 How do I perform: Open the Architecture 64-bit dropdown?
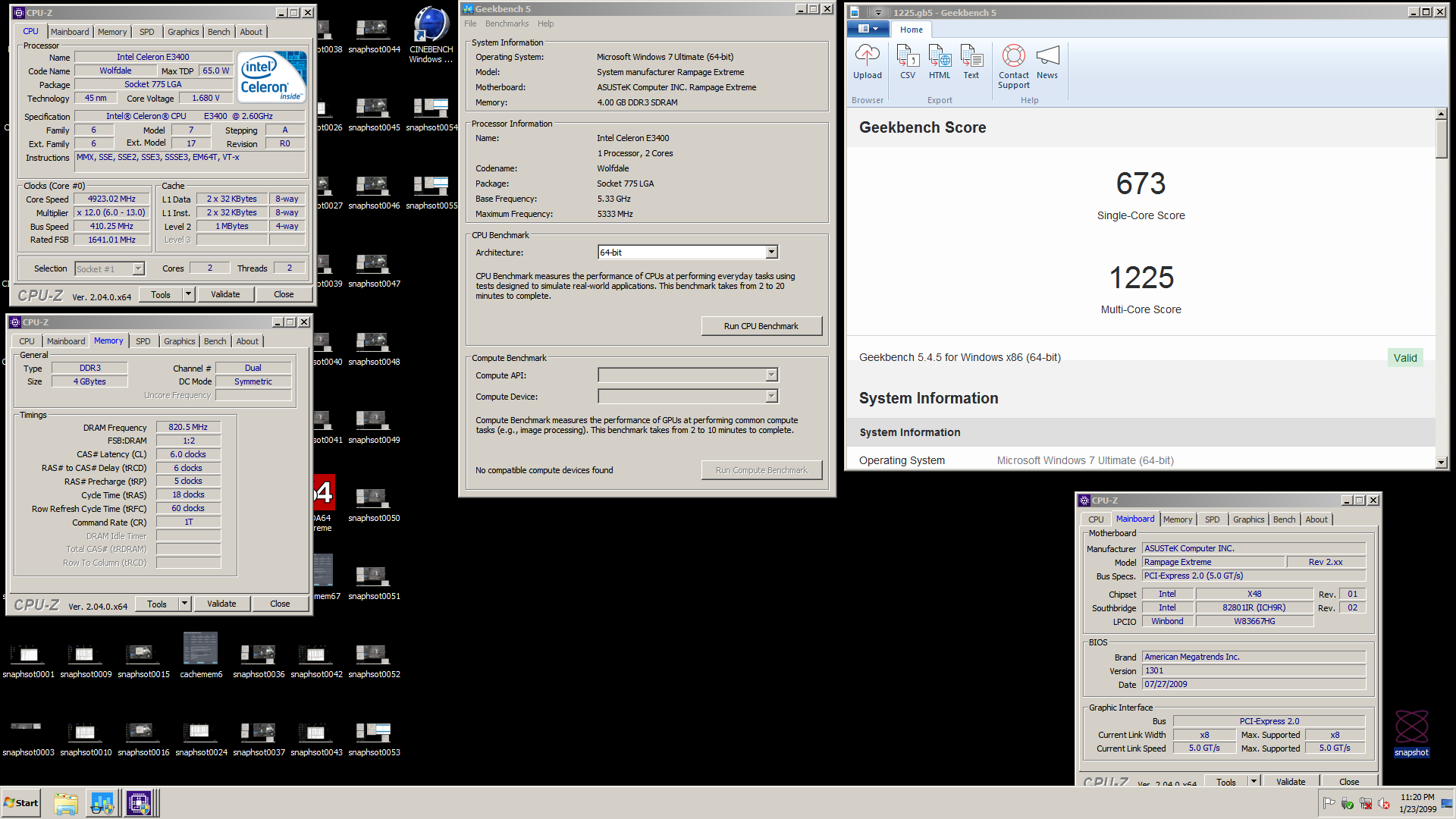pyautogui.click(x=771, y=253)
